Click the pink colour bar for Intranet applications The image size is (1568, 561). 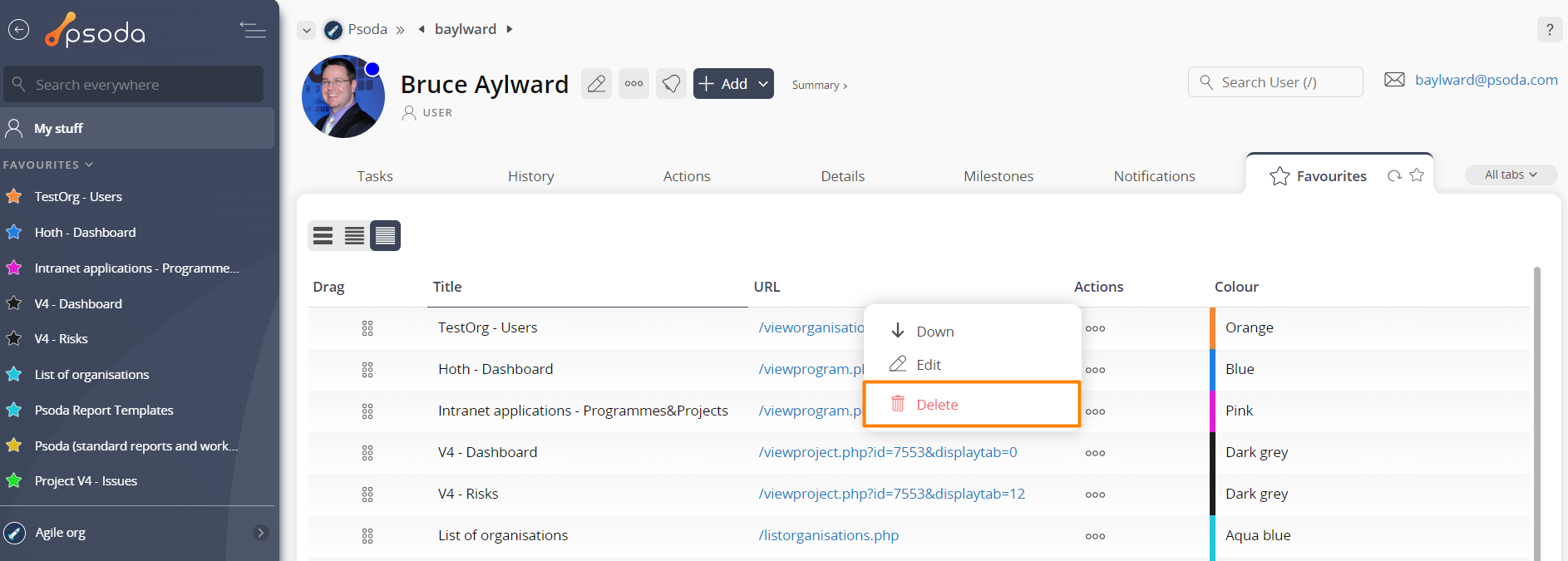[x=1212, y=411]
